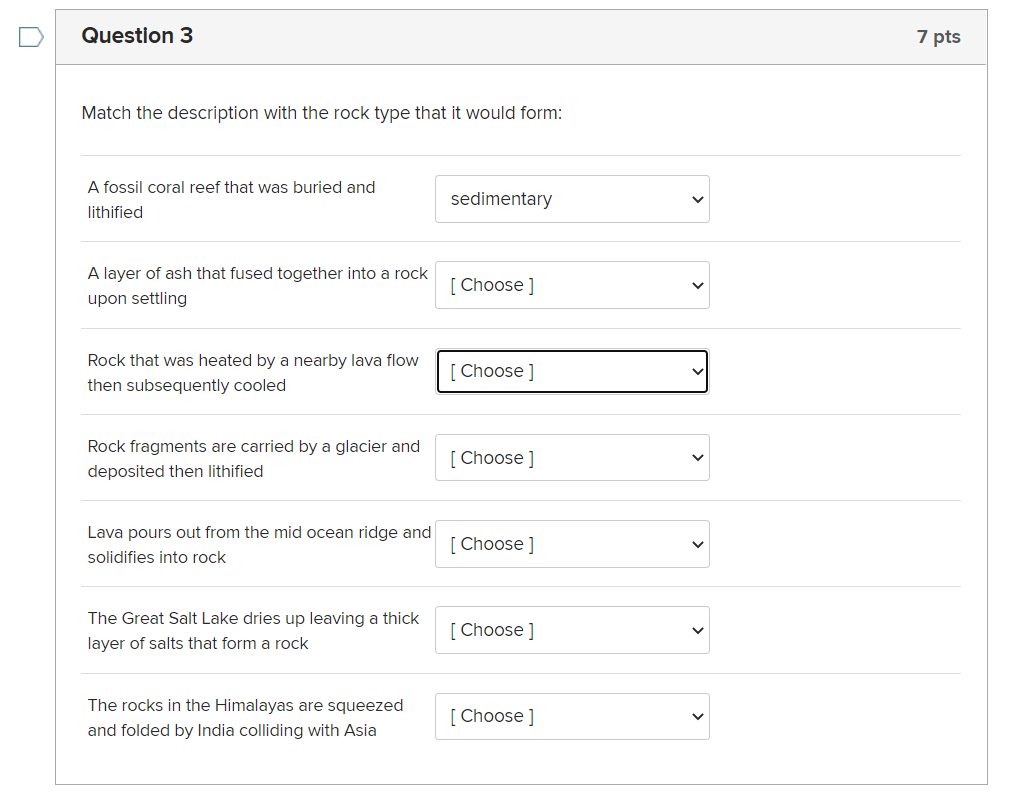Click 'The Great Salt Lake dries up' text
Screen dimensions: 1024x795
(253, 630)
